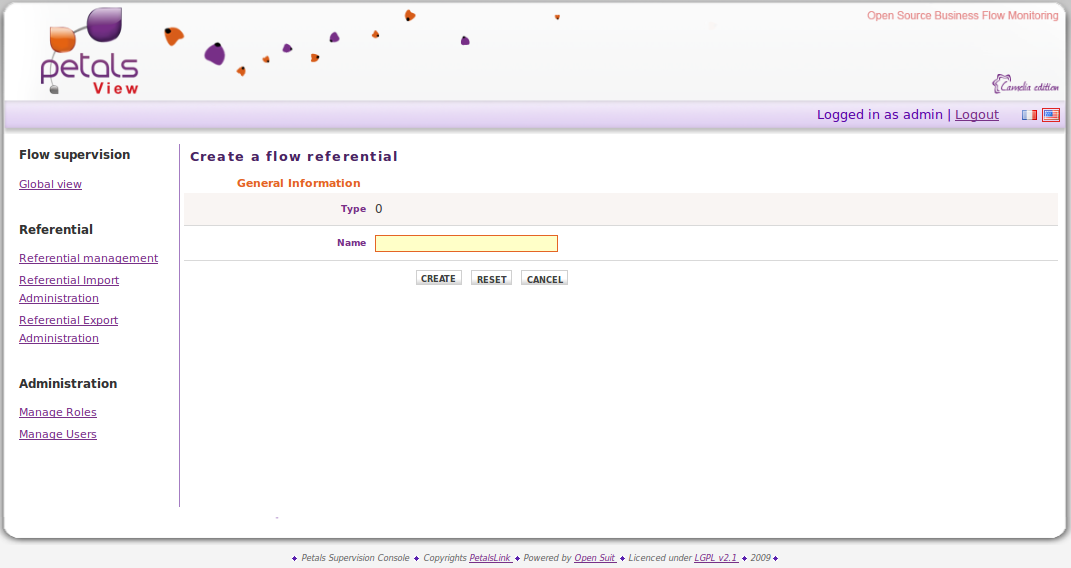Click the Petals View logo
Viewport: 1071px width, 568px height.
tap(90, 52)
